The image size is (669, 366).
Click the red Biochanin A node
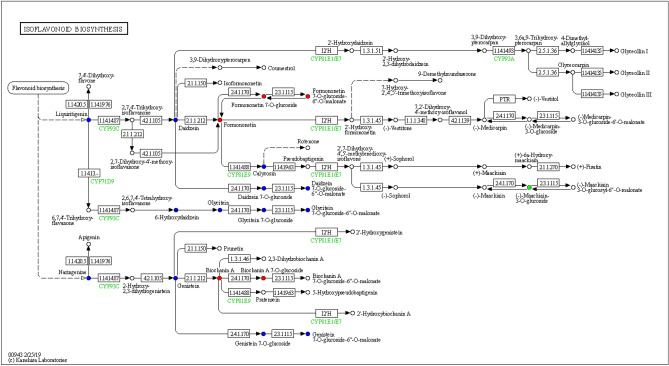pyautogui.click(x=219, y=278)
